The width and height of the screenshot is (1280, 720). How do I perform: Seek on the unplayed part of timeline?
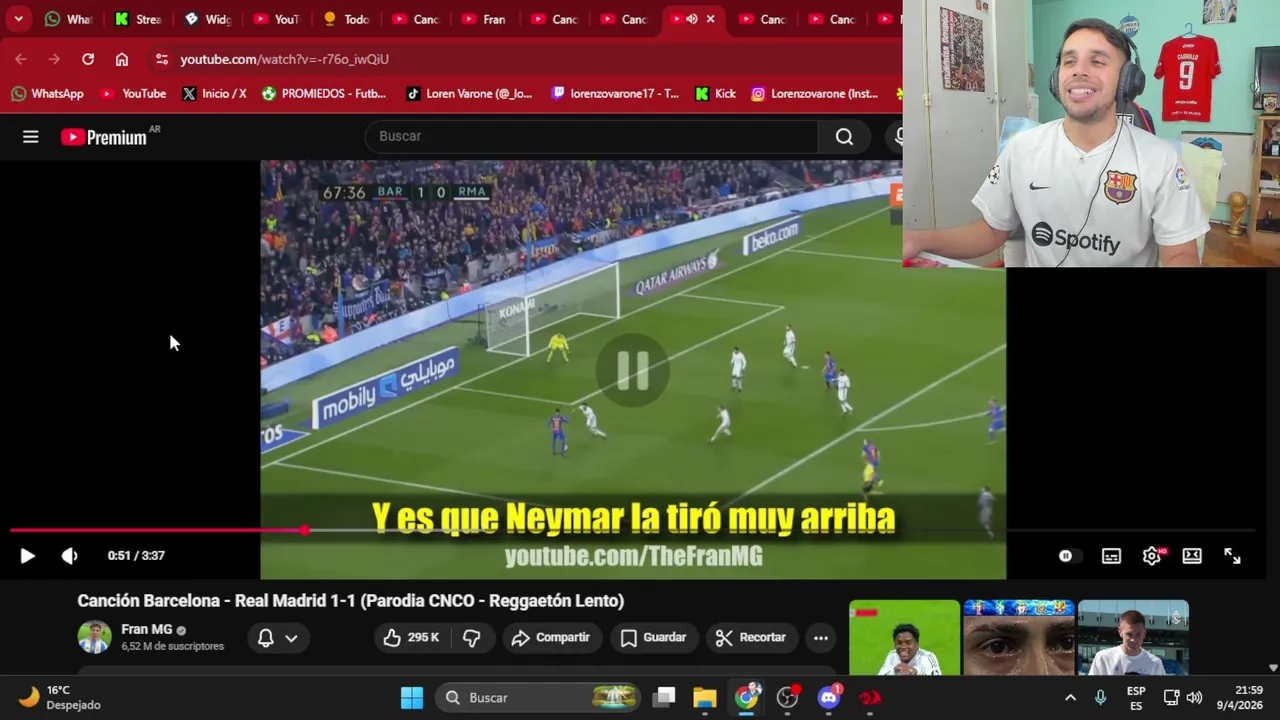click(x=780, y=530)
